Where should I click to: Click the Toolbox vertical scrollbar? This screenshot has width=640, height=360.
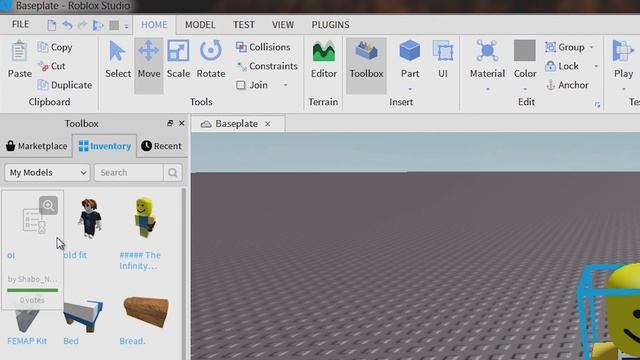click(183, 273)
